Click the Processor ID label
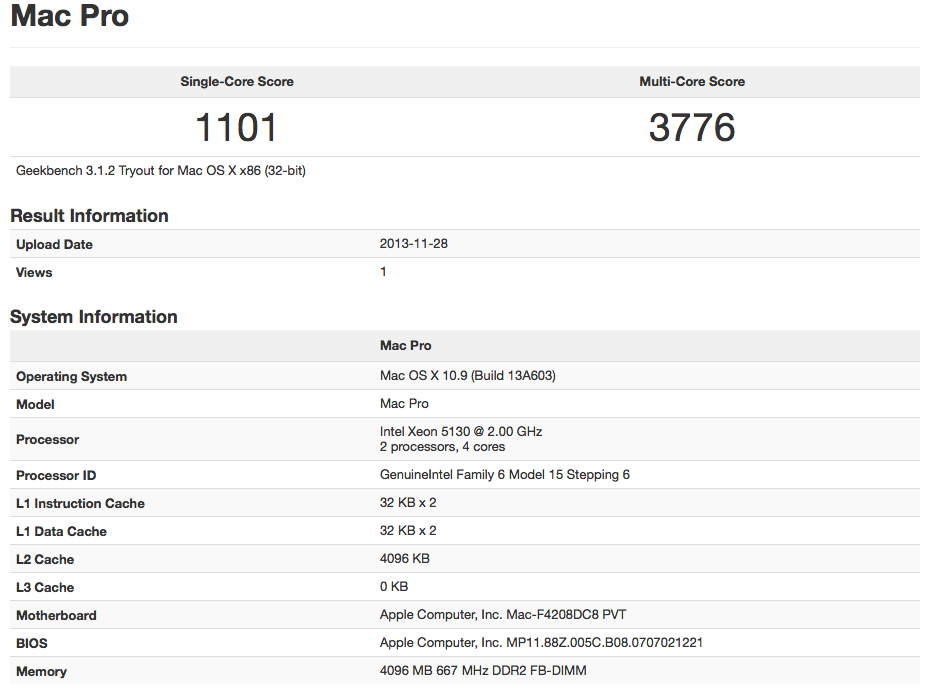Image resolution: width=944 pixels, height=699 pixels. click(x=55, y=476)
